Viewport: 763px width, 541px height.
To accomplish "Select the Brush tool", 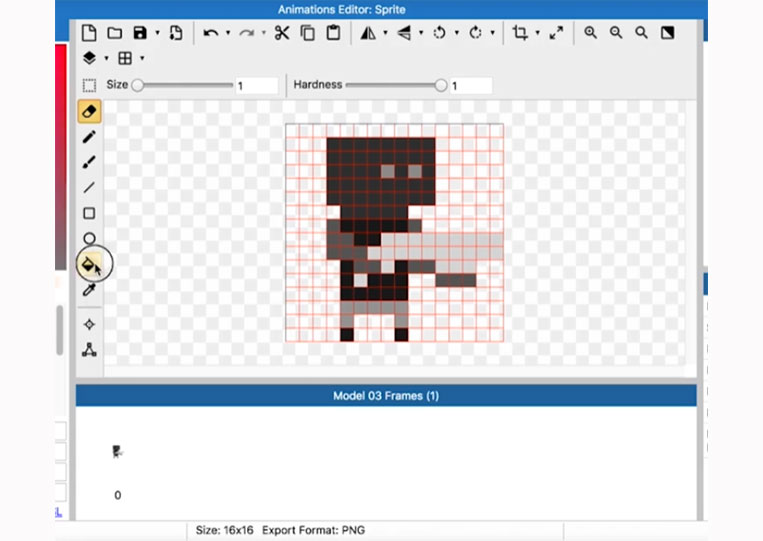I will pos(89,162).
